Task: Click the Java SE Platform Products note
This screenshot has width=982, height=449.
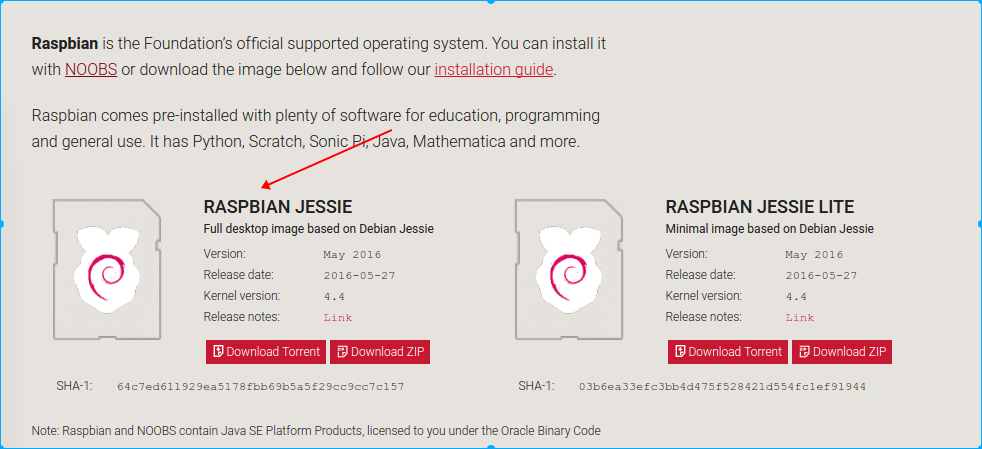Action: tap(316, 431)
